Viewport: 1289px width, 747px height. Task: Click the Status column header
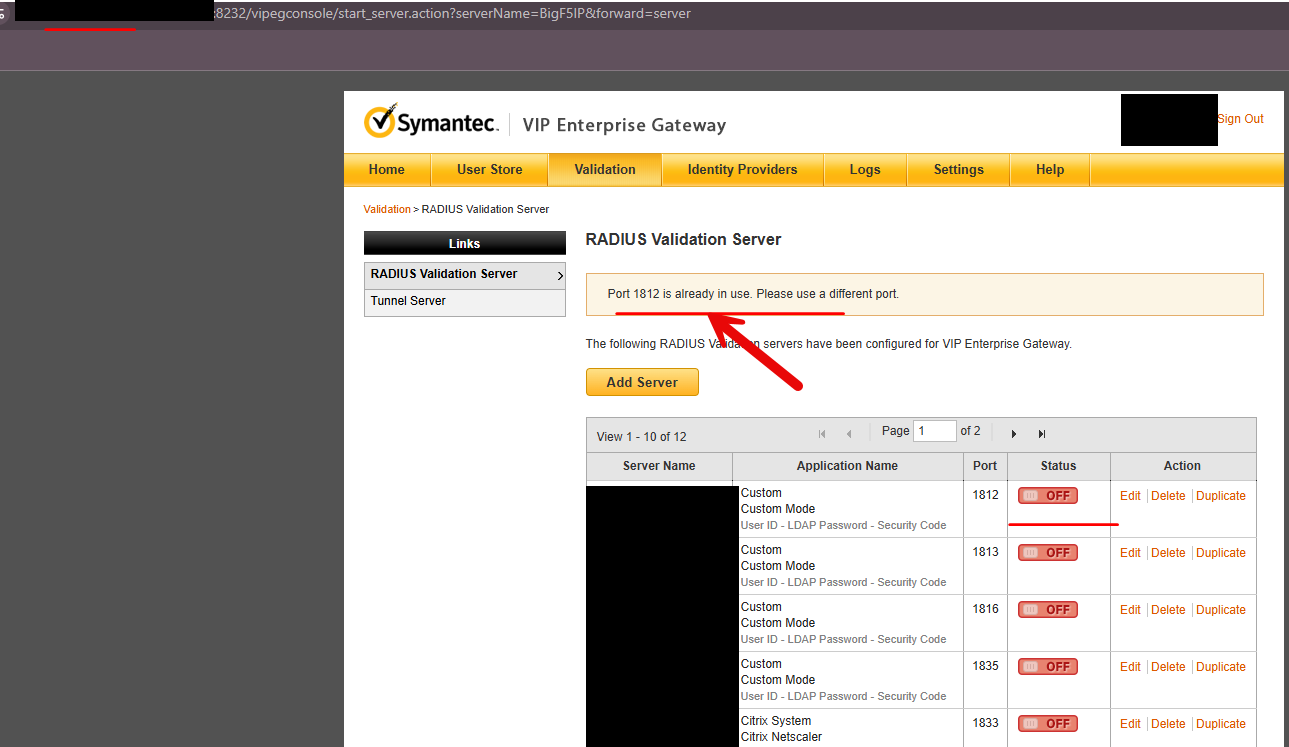(x=1058, y=466)
